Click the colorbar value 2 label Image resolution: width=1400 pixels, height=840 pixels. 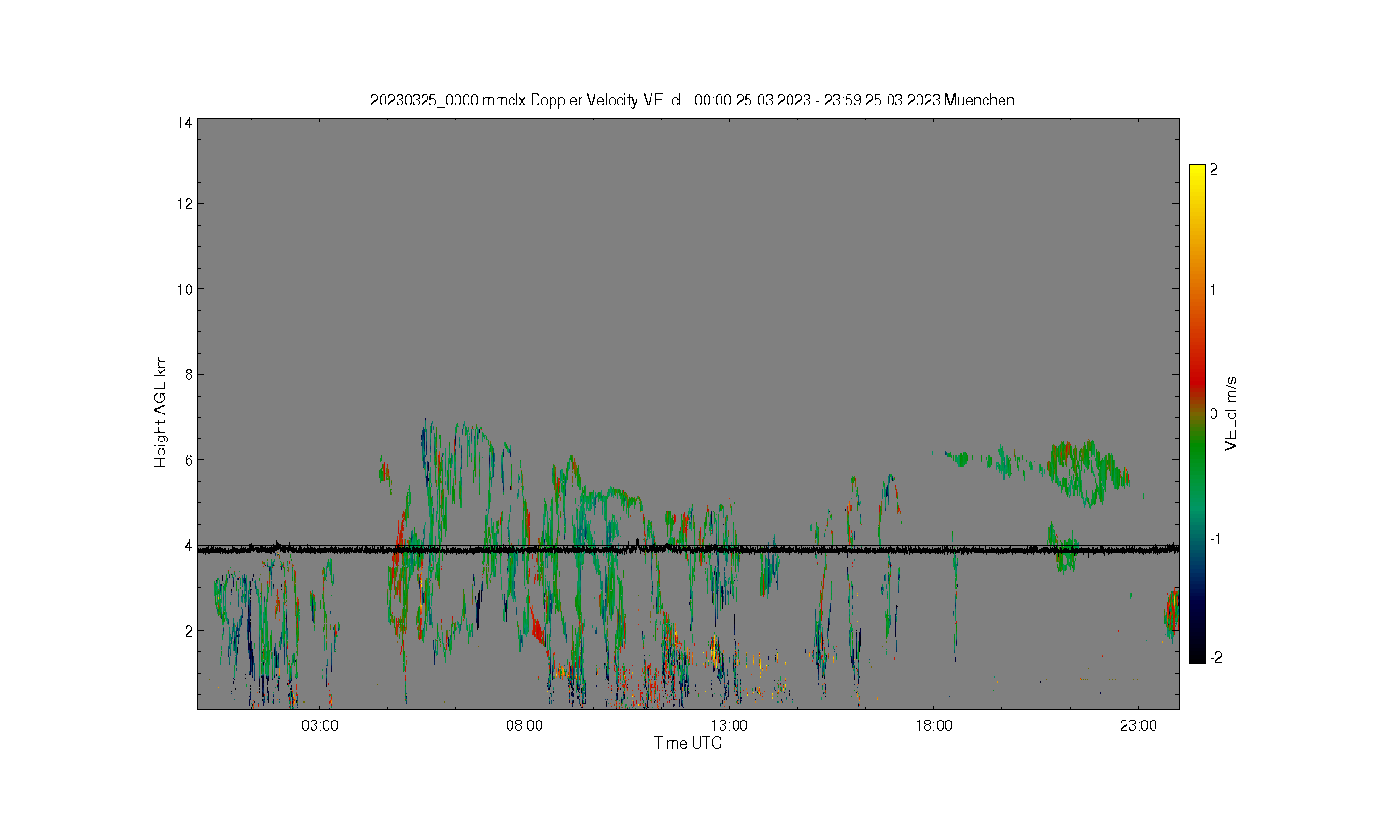(1213, 170)
